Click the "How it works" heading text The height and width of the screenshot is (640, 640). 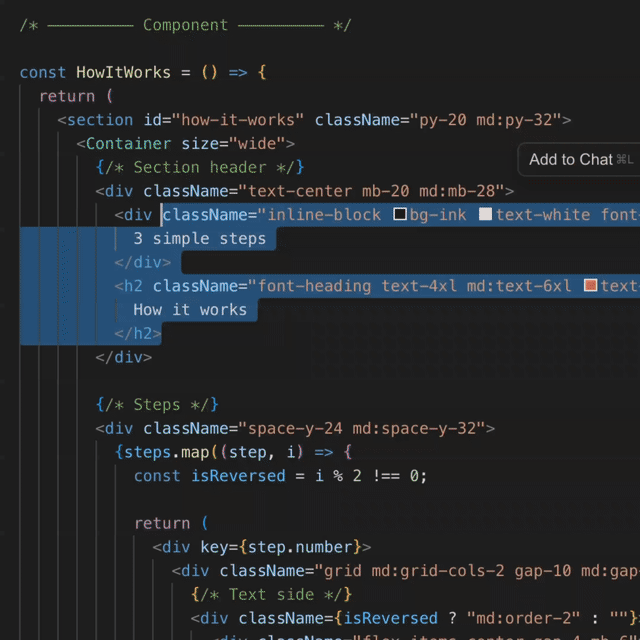(190, 310)
